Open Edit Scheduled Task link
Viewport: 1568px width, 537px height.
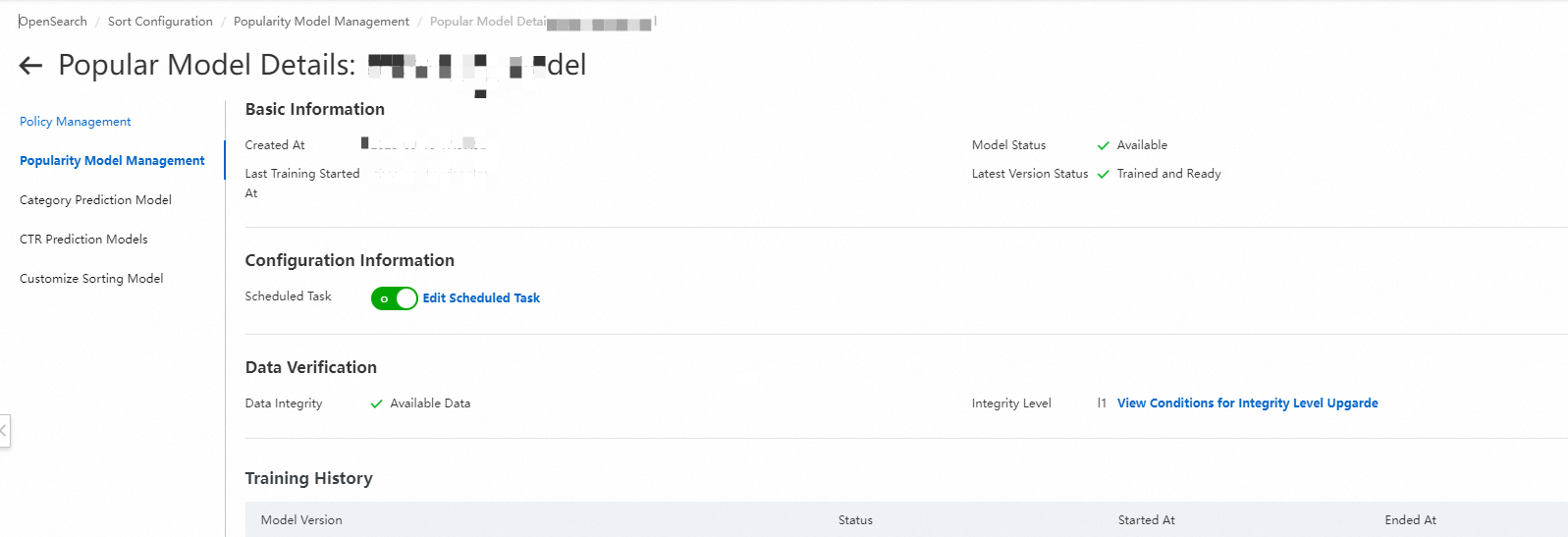coord(481,298)
